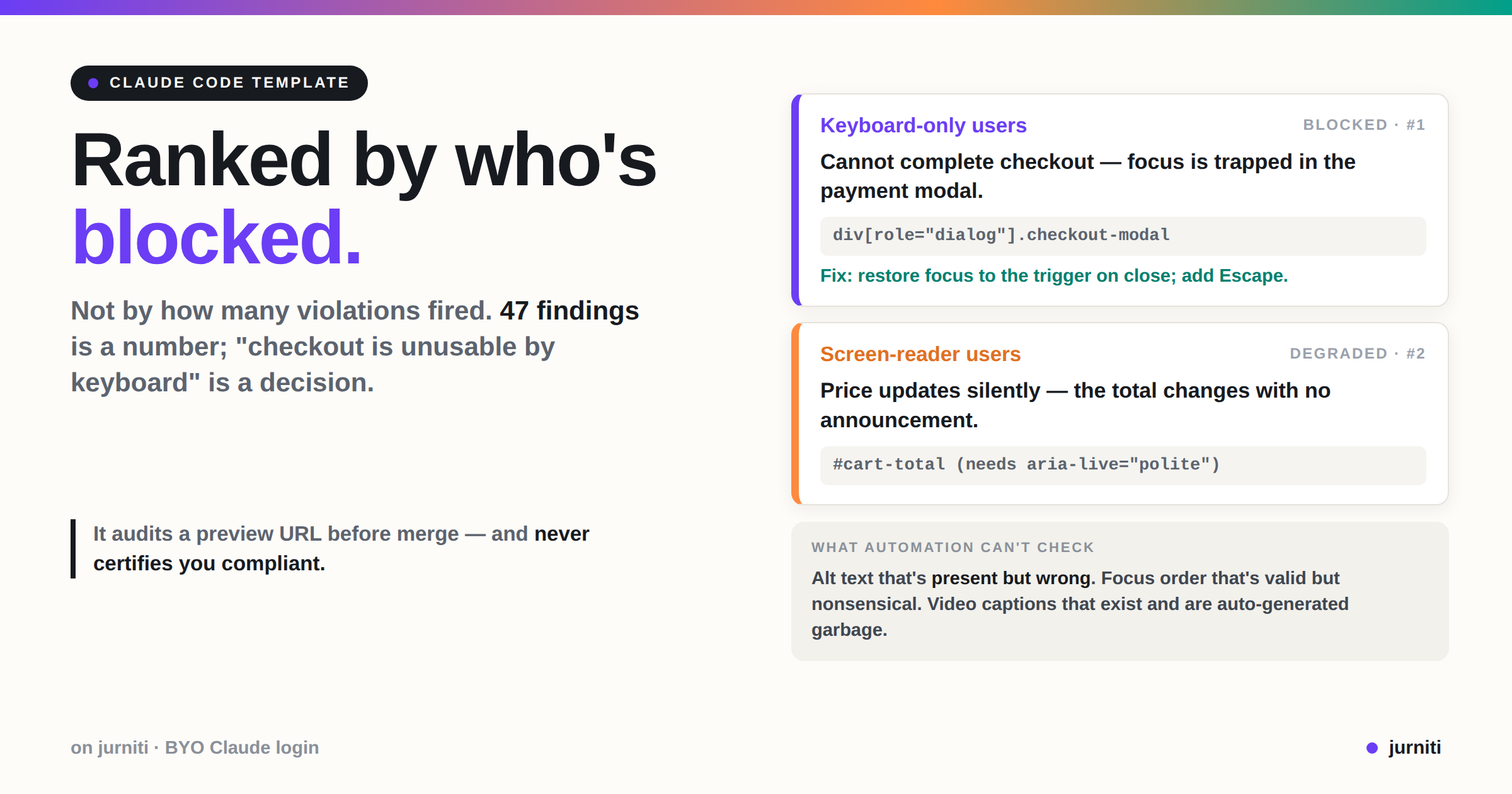
Task: Click the "Cannot complete checkout" finding text
Action: (x=957, y=162)
